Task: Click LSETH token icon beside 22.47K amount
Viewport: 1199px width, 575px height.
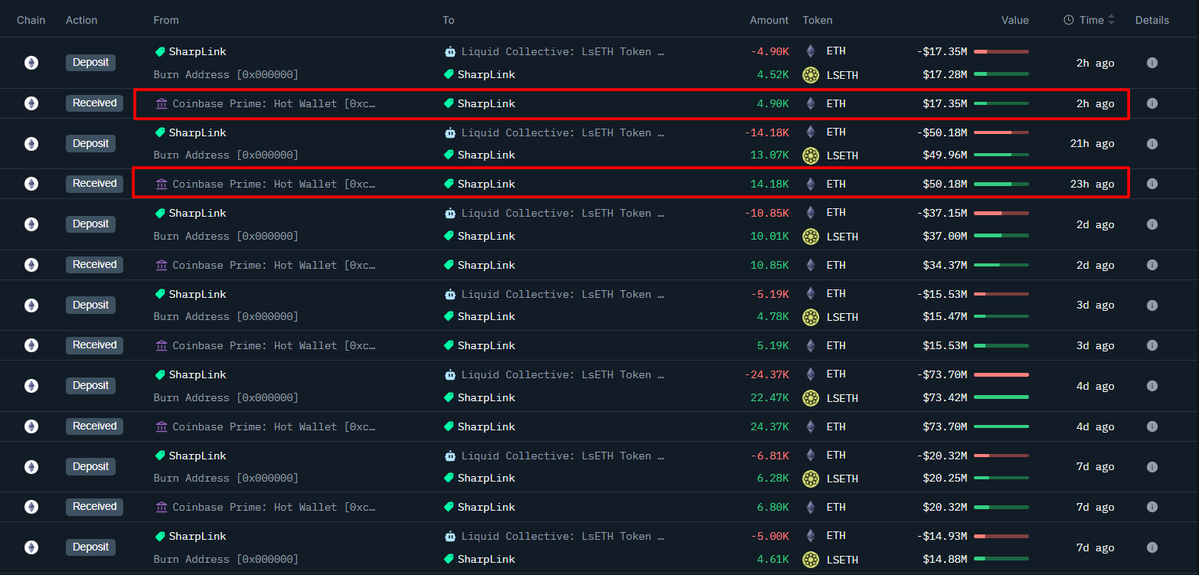Action: click(x=811, y=398)
